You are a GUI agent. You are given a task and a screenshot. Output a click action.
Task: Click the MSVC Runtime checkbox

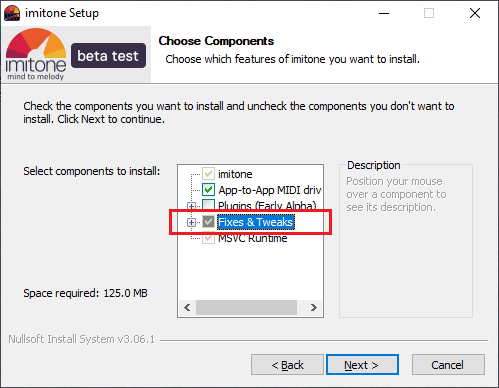pos(209,238)
